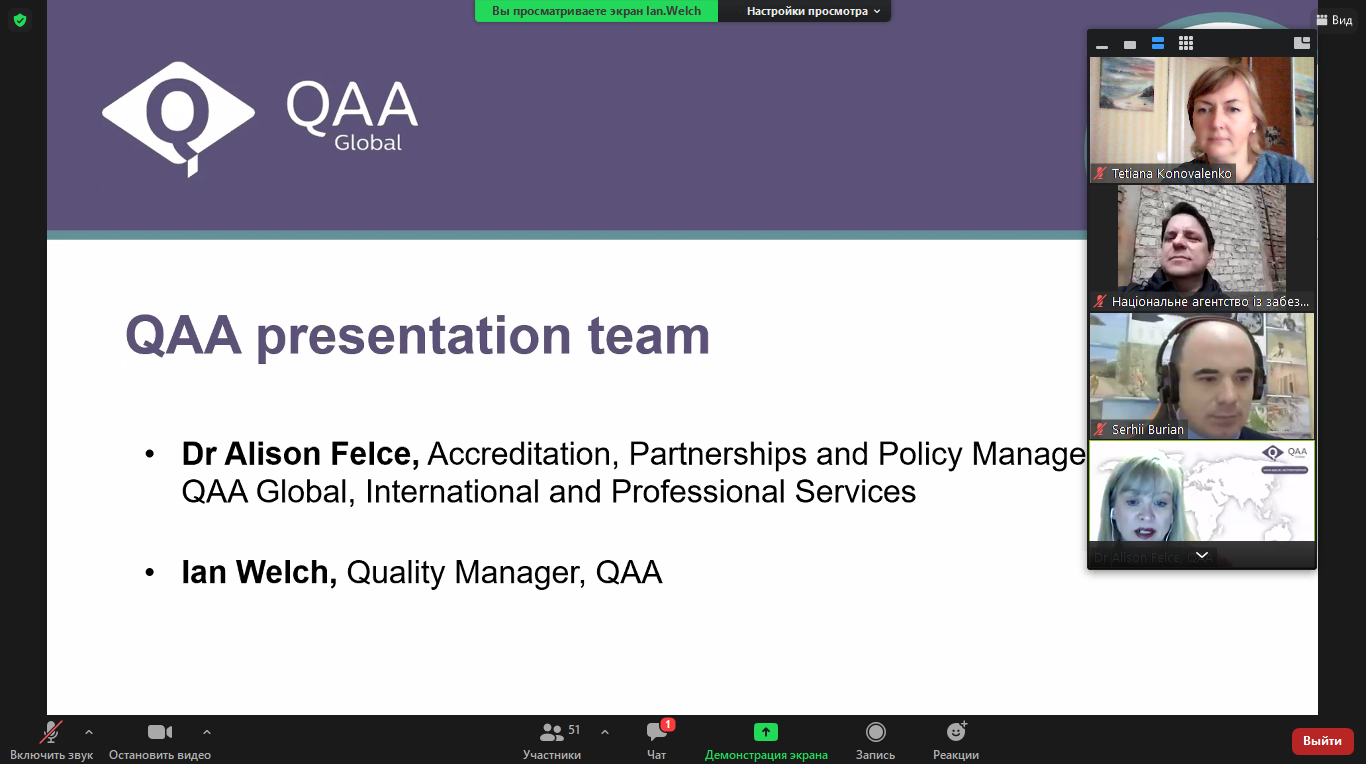The image size is (1366, 764).
Task: Switch thumbnail panel to grid gallery view
Action: pyautogui.click(x=1186, y=43)
